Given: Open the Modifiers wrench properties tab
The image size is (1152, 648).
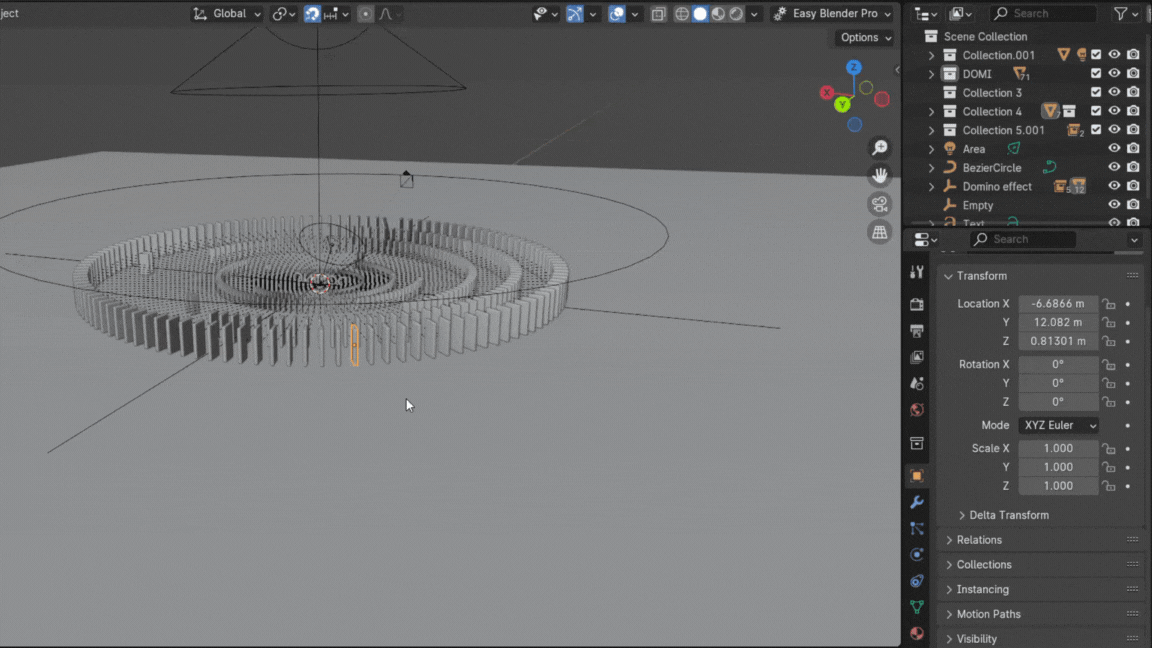Looking at the screenshot, I should pos(917,502).
